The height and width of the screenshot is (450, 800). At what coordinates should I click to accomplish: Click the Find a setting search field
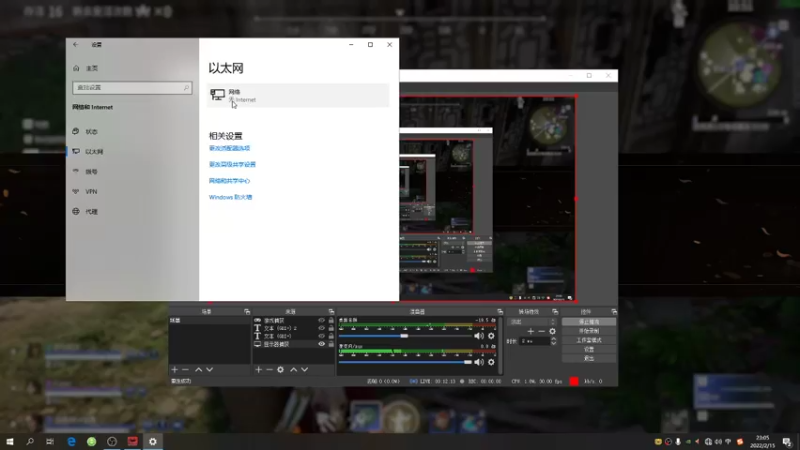[132, 88]
